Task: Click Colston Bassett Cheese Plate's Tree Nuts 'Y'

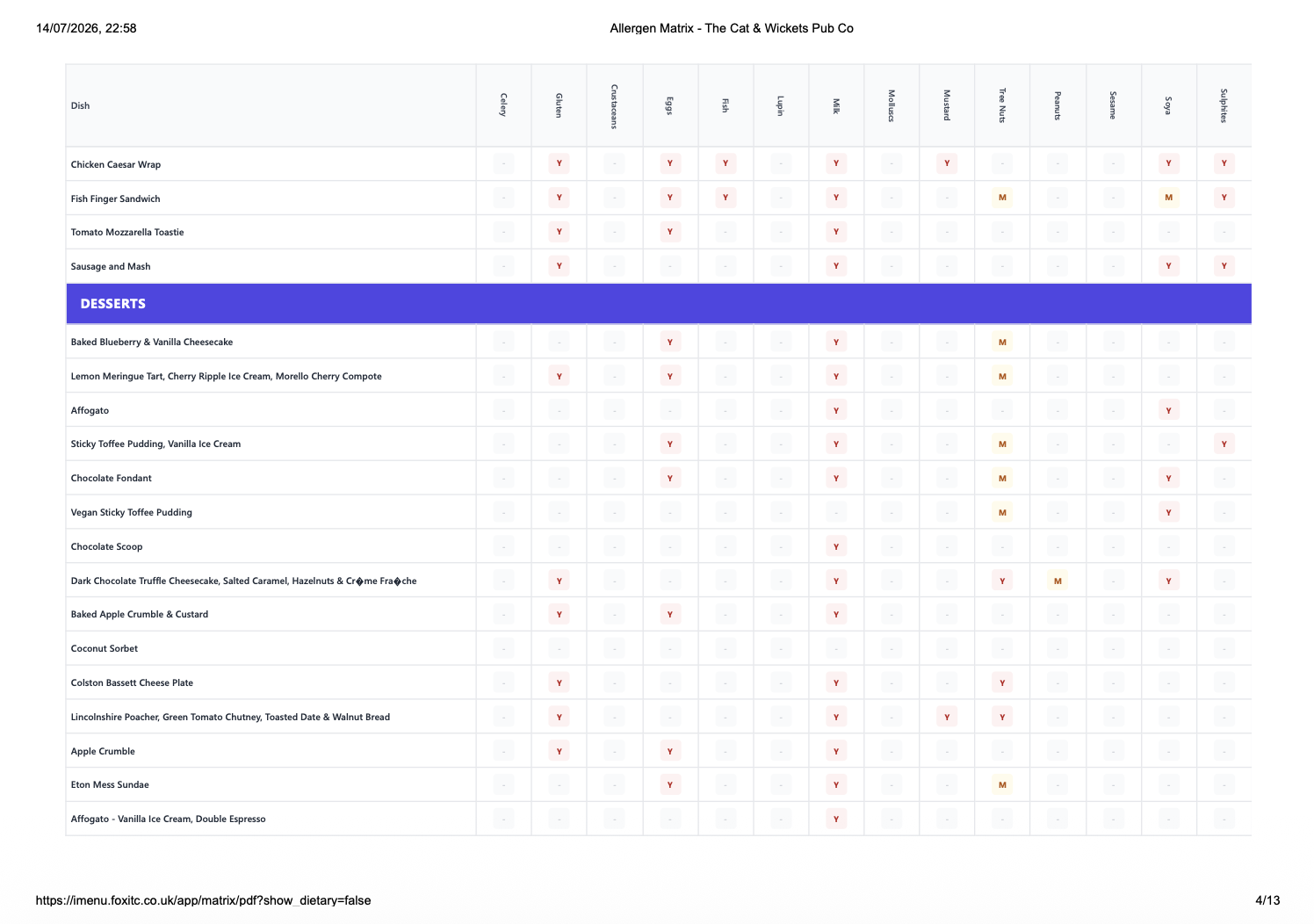Action: (x=1002, y=682)
